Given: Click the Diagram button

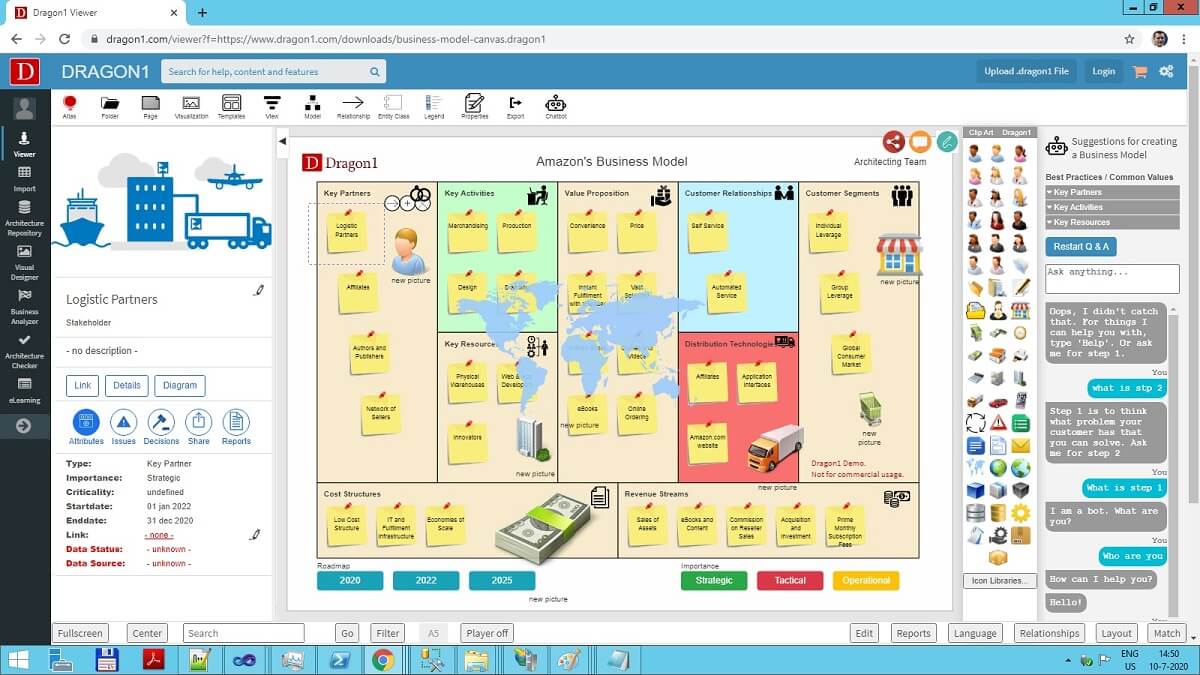Looking at the screenshot, I should point(180,385).
